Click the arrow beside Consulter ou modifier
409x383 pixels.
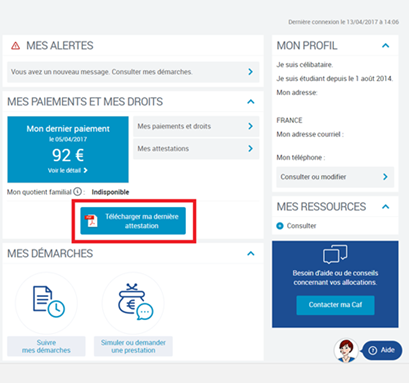[x=385, y=177]
